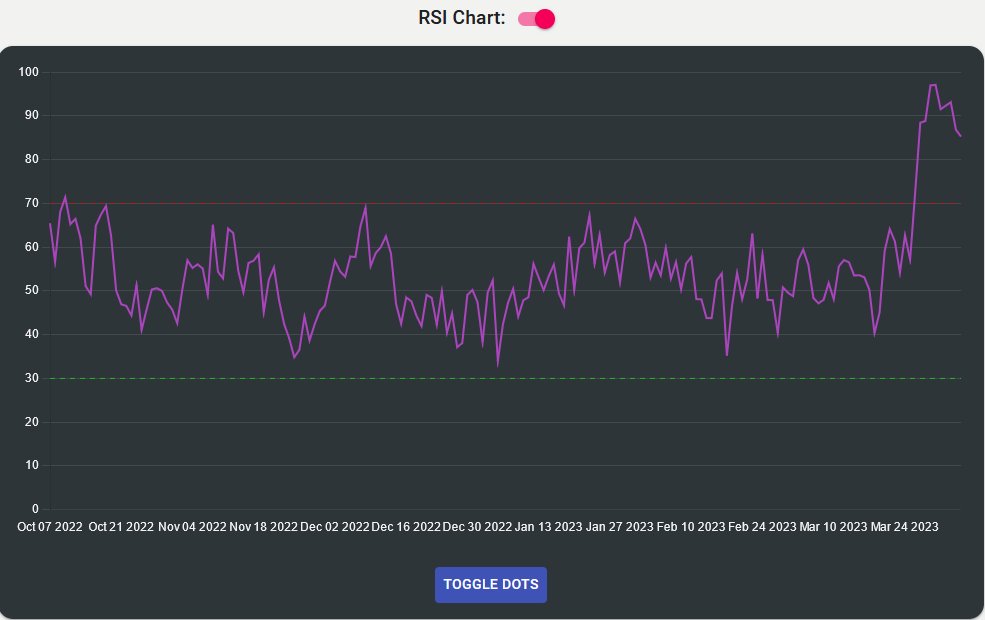Click the 'Feb 10 2023' axis label
This screenshot has width=985, height=620.
click(690, 527)
